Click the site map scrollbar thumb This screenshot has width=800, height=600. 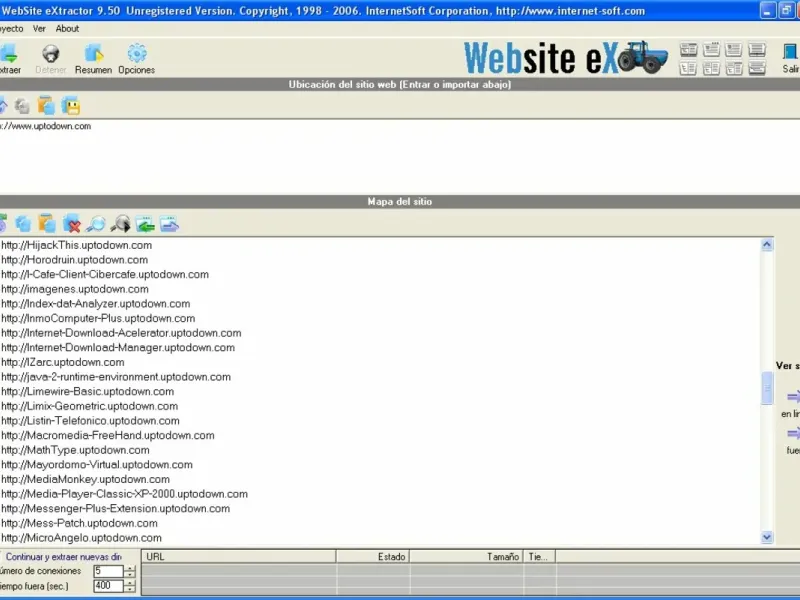coord(767,388)
